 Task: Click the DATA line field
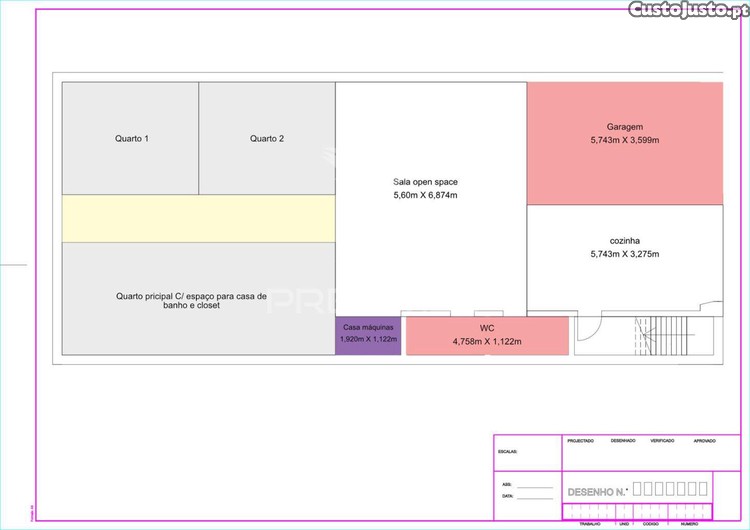pyautogui.click(x=535, y=496)
